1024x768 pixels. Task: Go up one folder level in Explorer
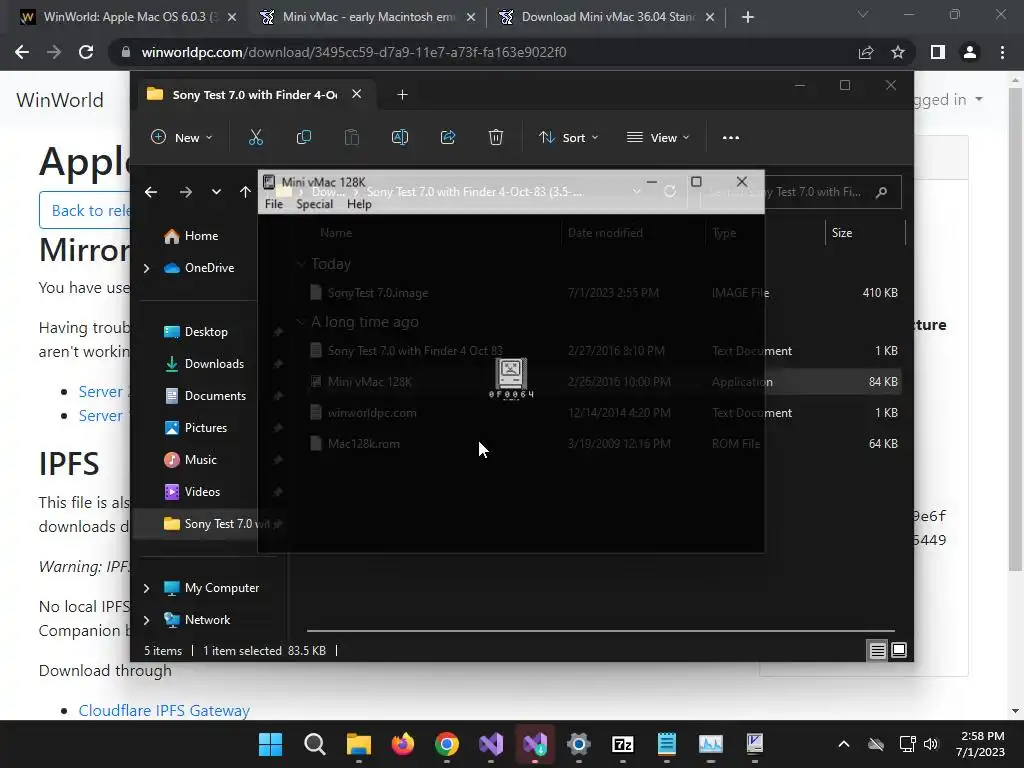point(245,192)
